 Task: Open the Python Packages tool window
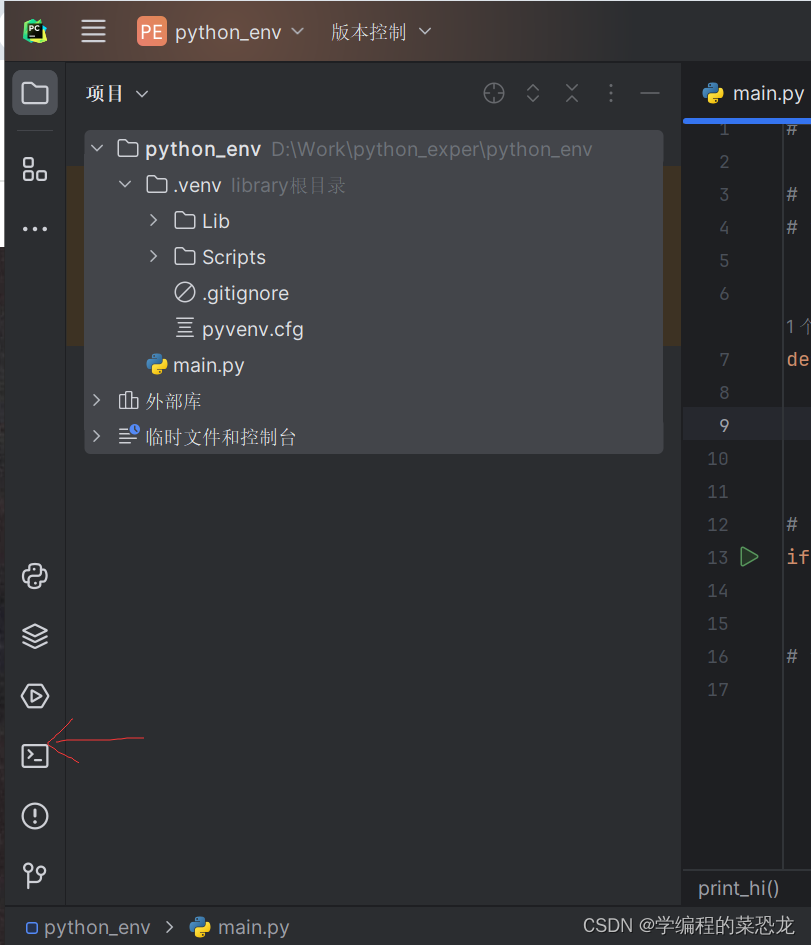(x=34, y=576)
